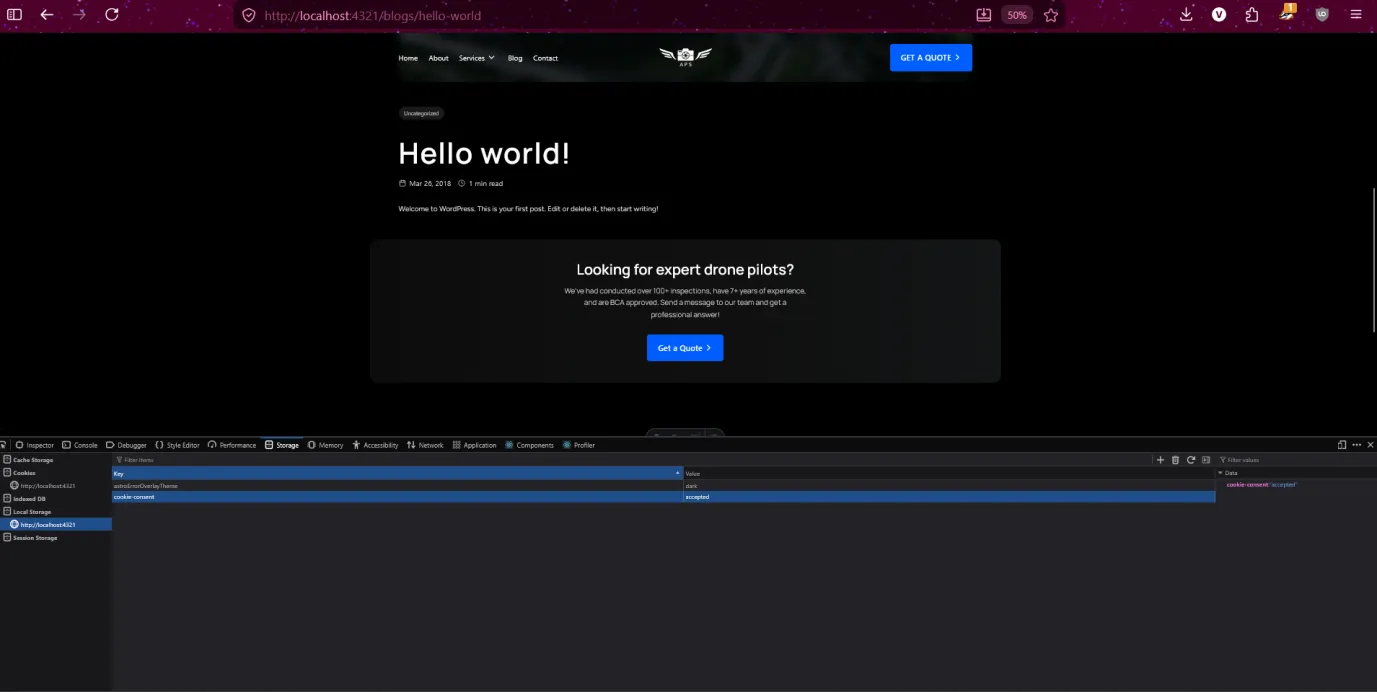Add a new storage item with plus icon
The image size is (1377, 692).
pos(1160,460)
